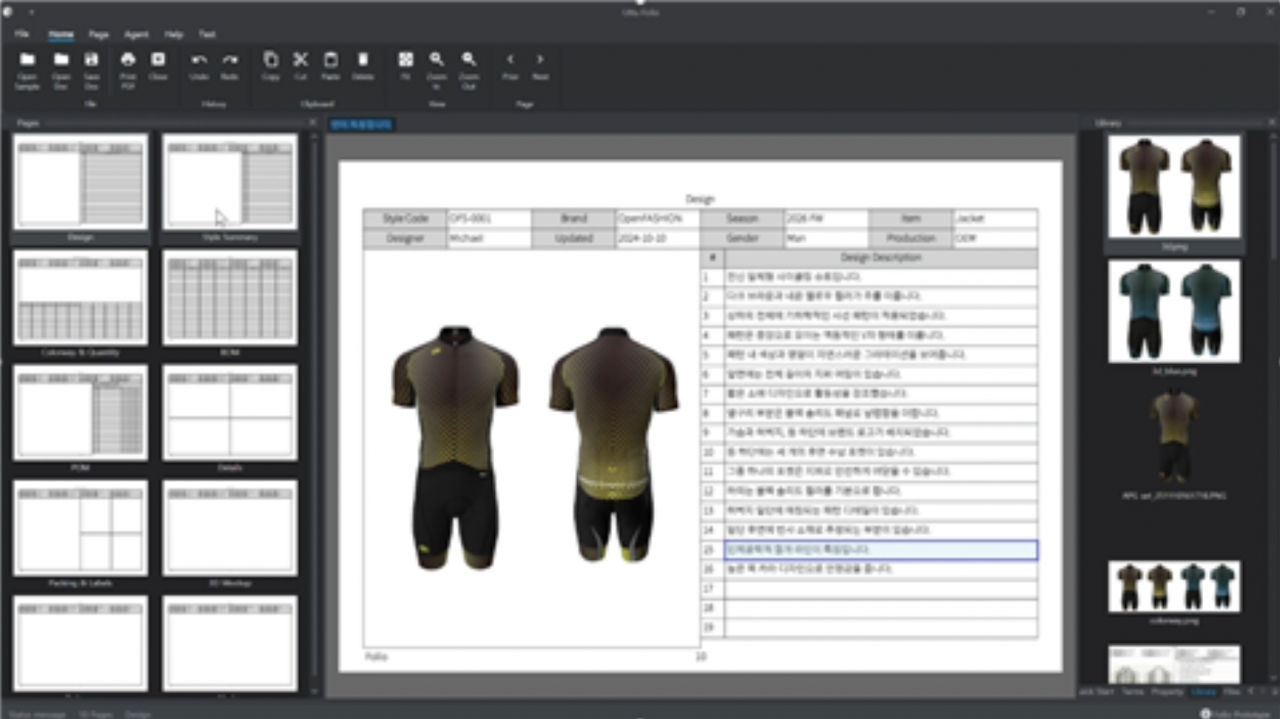Click the Cut scissors icon
The height and width of the screenshot is (719, 1280).
point(301,61)
